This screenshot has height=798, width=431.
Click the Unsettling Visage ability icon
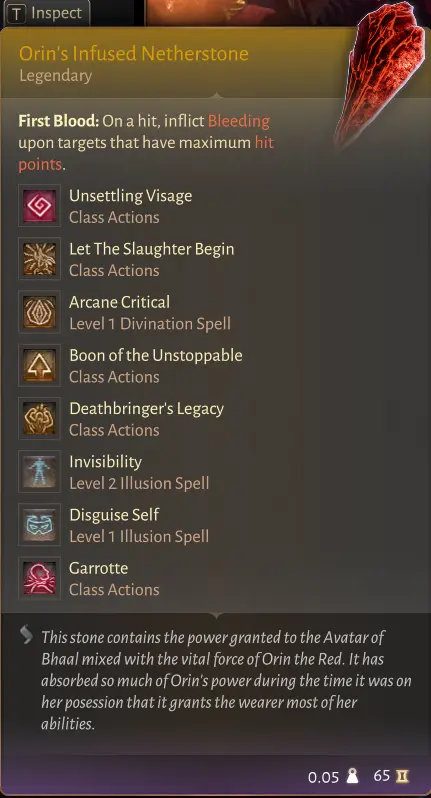click(40, 206)
